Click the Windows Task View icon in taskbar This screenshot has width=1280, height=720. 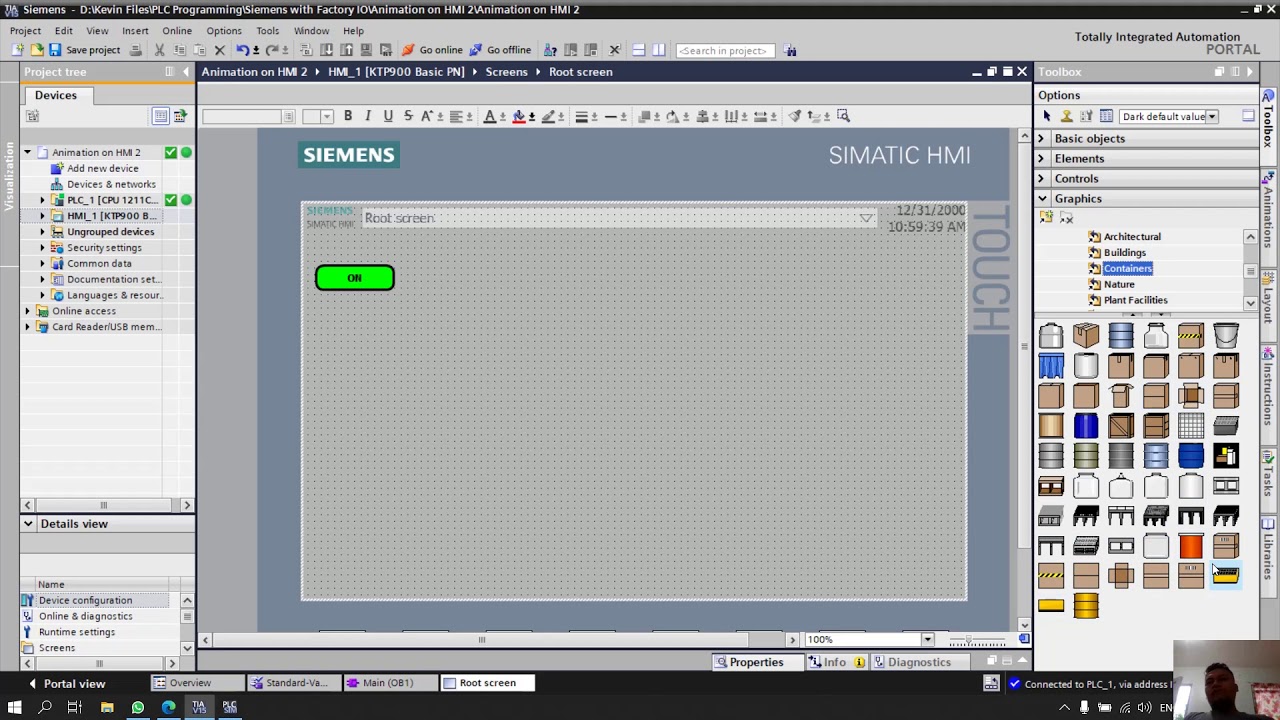click(74, 708)
